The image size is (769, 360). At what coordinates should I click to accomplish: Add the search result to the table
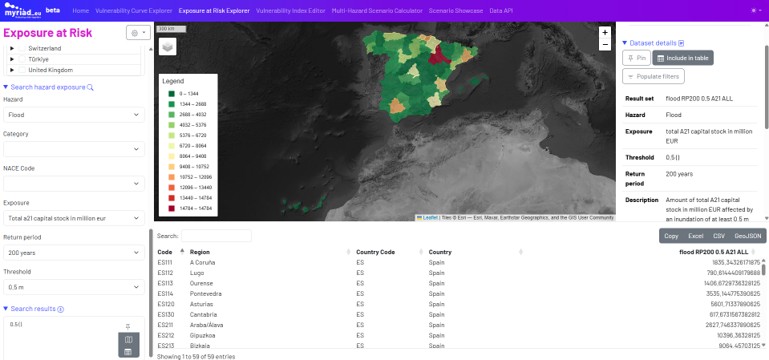[x=128, y=351]
